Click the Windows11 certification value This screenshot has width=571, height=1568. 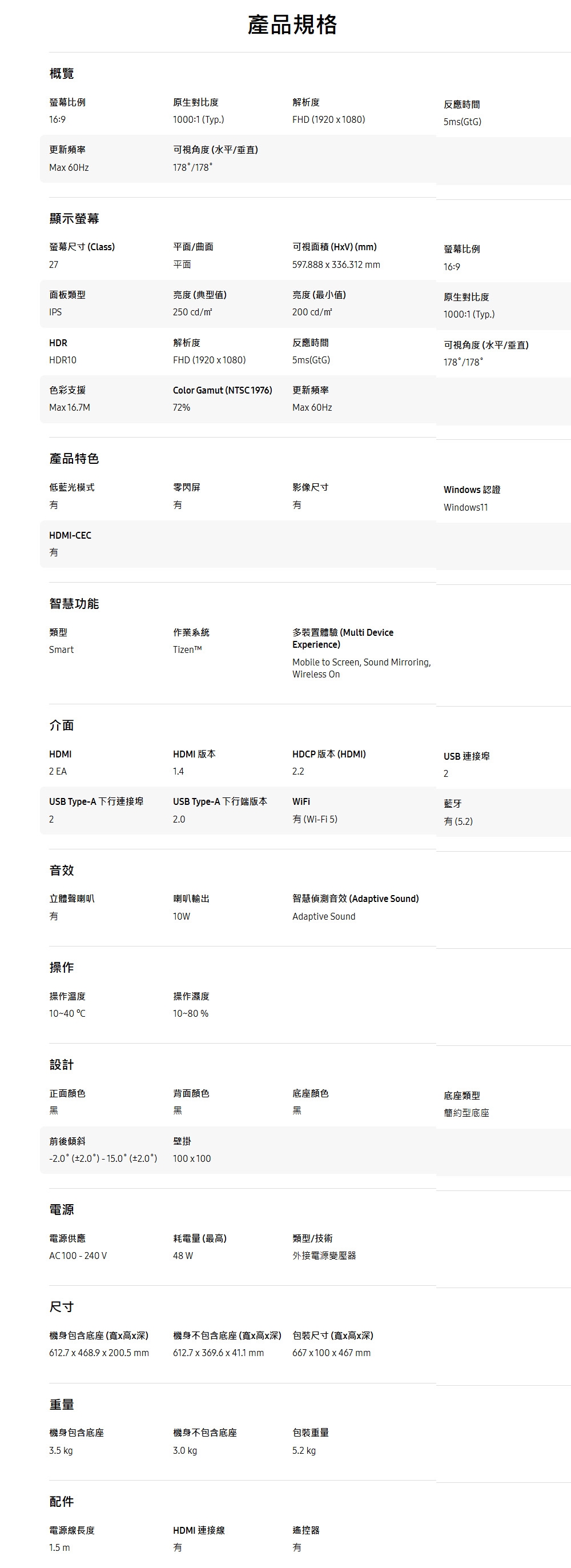(465, 507)
